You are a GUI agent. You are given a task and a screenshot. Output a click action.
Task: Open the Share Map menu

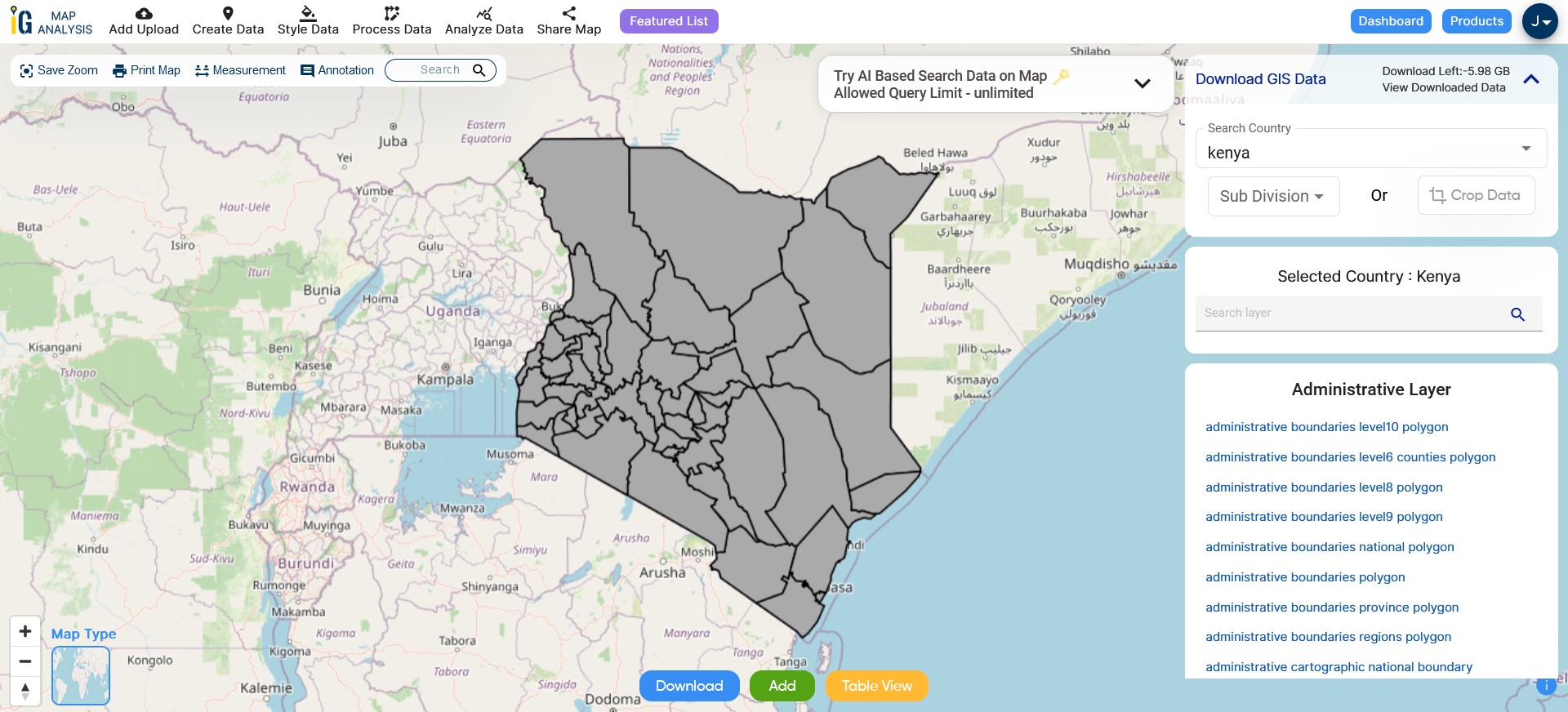569,21
